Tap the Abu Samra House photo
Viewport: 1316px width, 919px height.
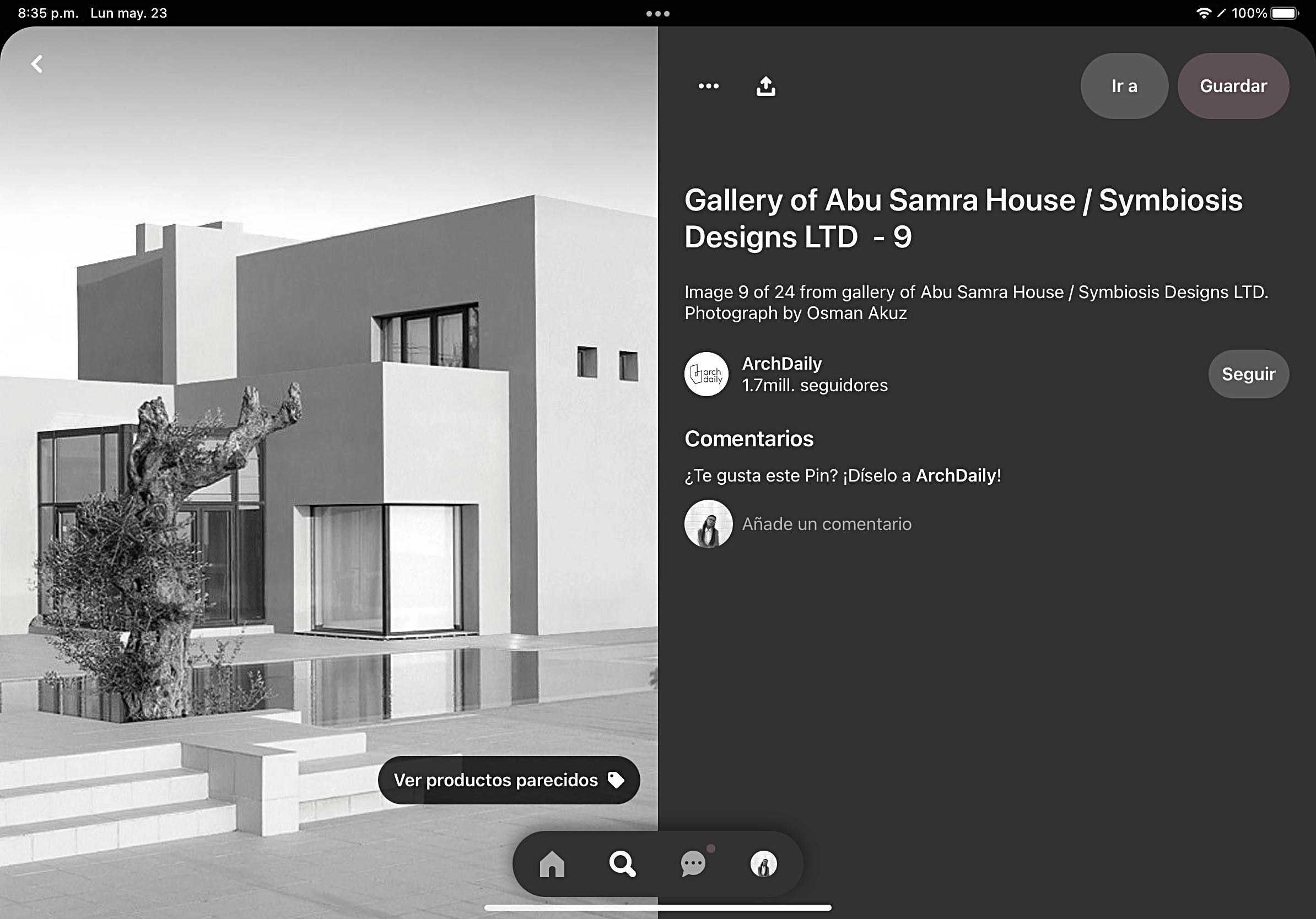pyautogui.click(x=329, y=473)
